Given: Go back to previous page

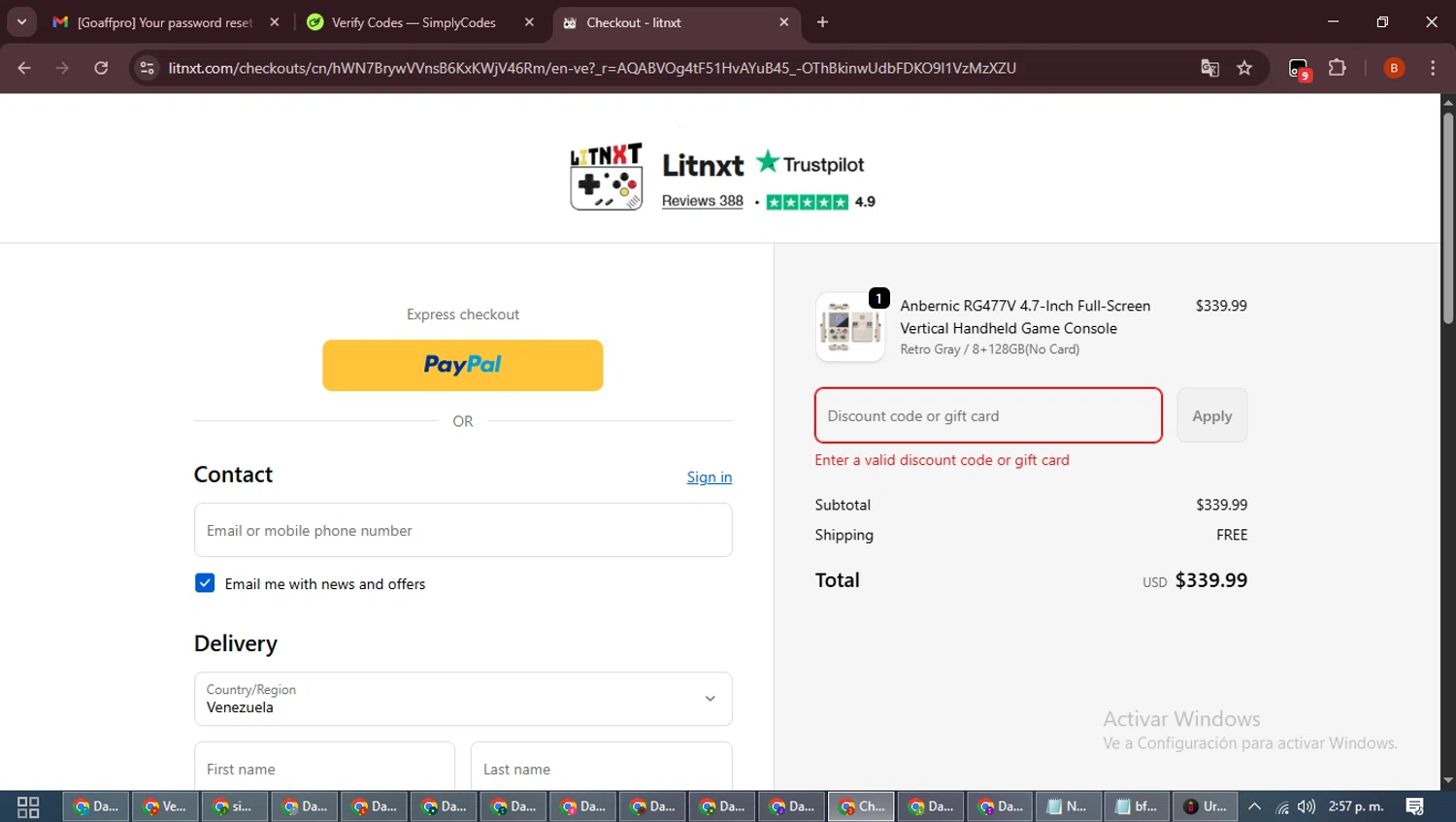Looking at the screenshot, I should tap(24, 68).
